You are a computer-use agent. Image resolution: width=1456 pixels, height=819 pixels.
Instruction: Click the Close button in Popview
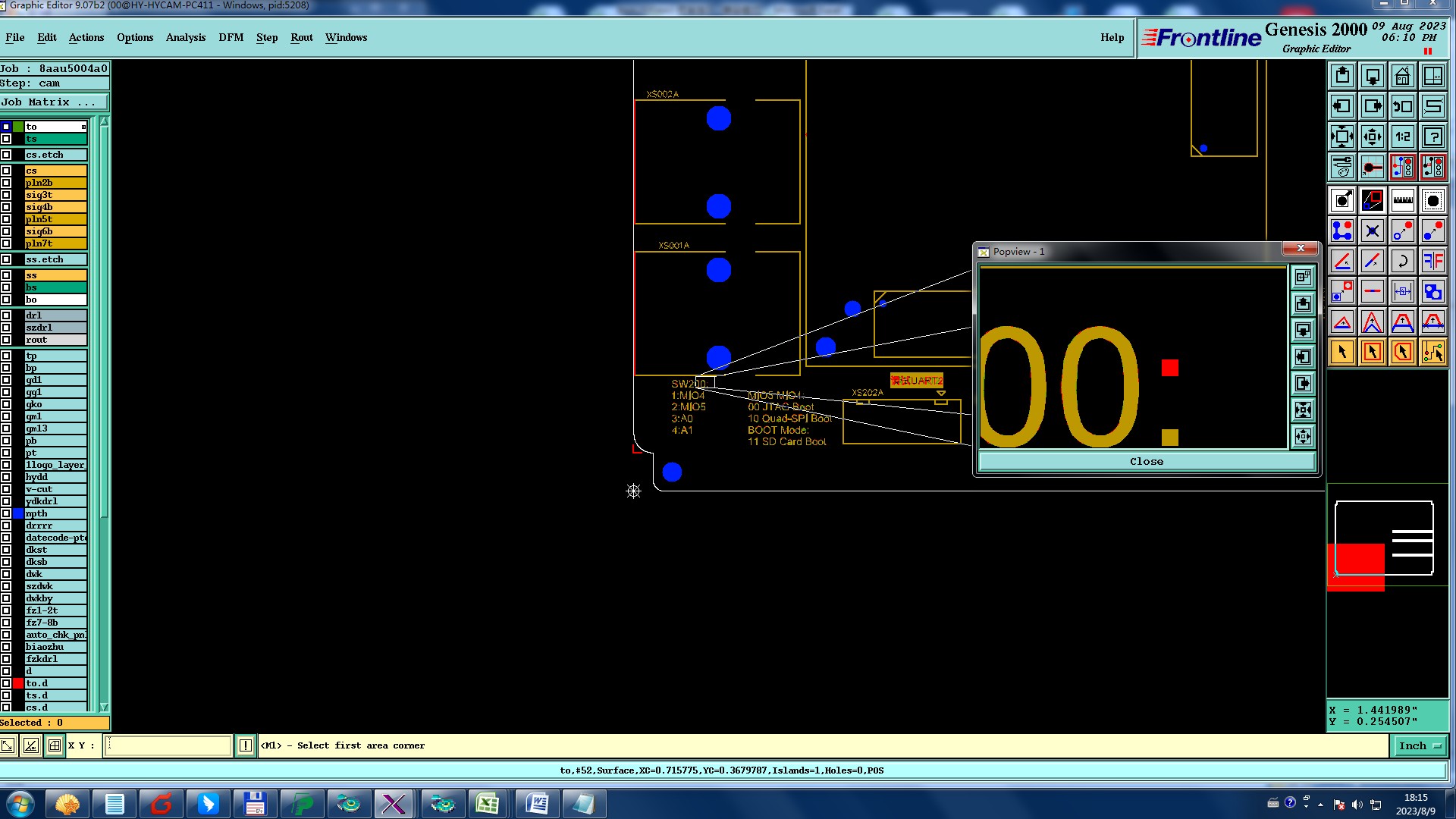[1147, 461]
